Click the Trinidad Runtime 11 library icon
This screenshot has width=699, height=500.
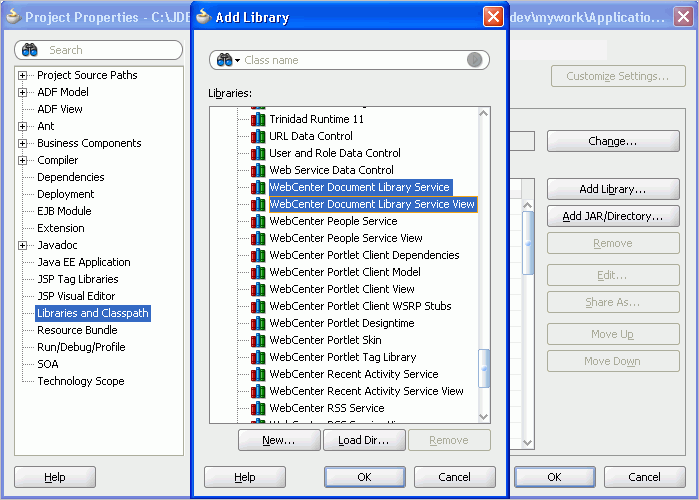(x=258, y=119)
